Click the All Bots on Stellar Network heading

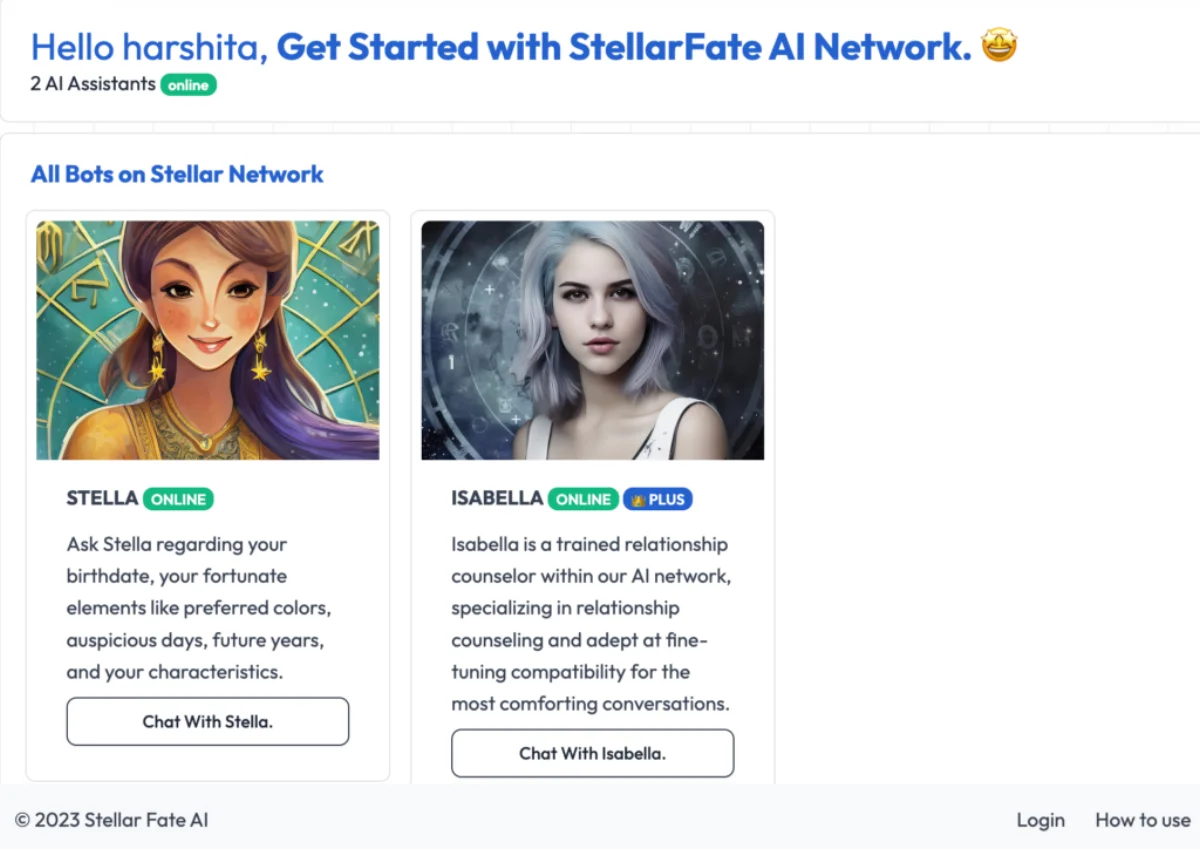(176, 174)
